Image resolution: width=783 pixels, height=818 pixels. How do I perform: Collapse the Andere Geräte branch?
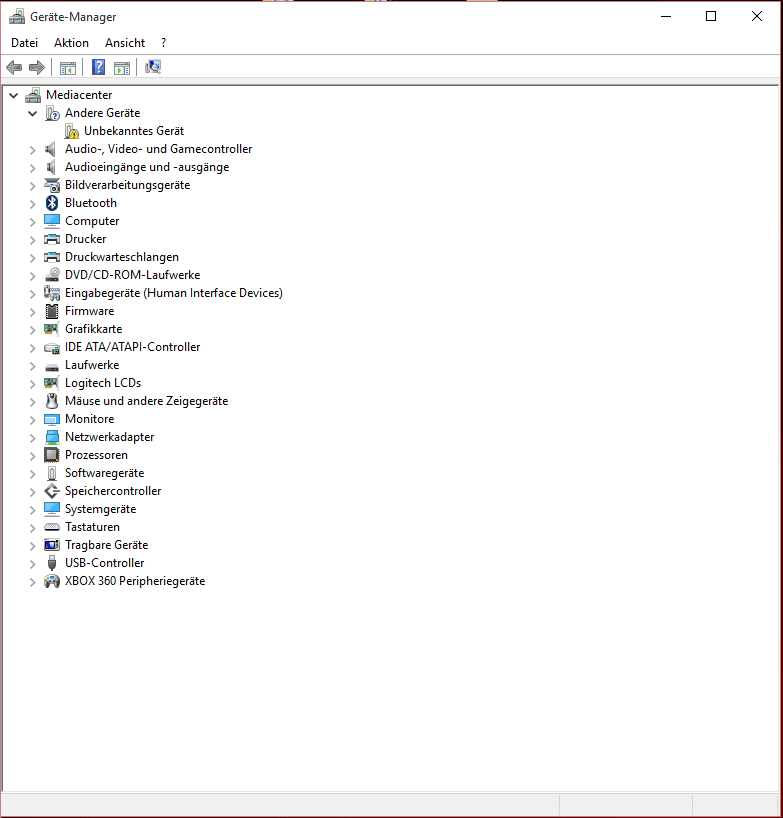click(32, 113)
